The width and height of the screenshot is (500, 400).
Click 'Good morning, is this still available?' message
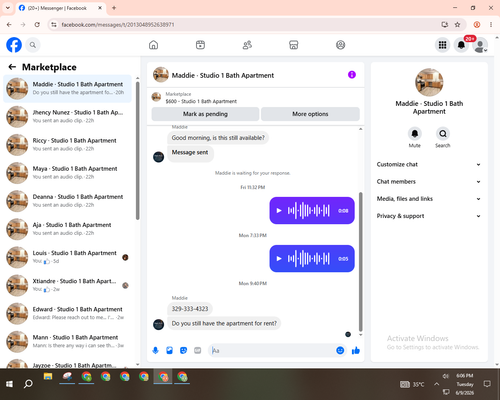tap(218, 138)
